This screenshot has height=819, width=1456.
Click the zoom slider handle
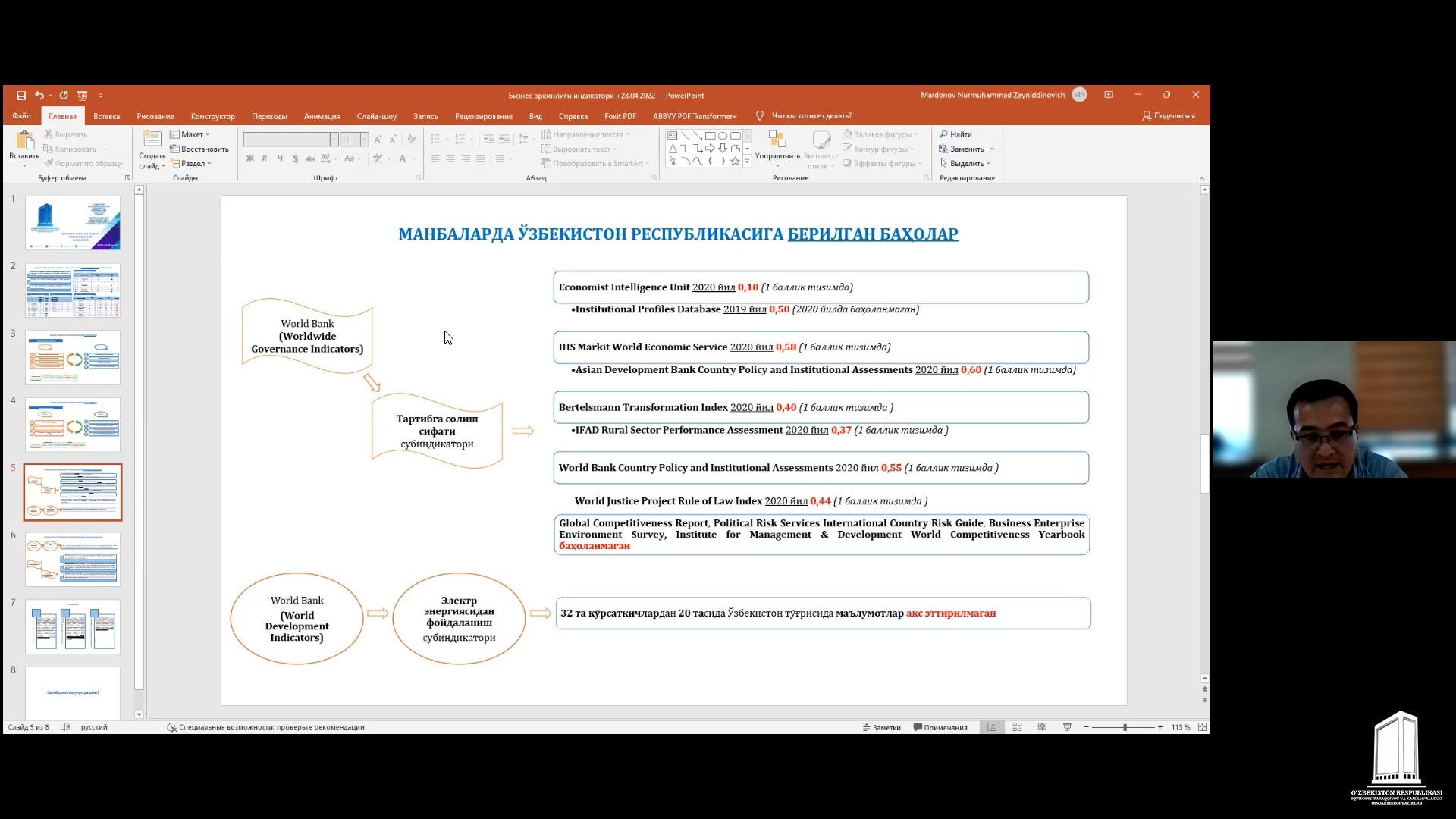point(1125,727)
